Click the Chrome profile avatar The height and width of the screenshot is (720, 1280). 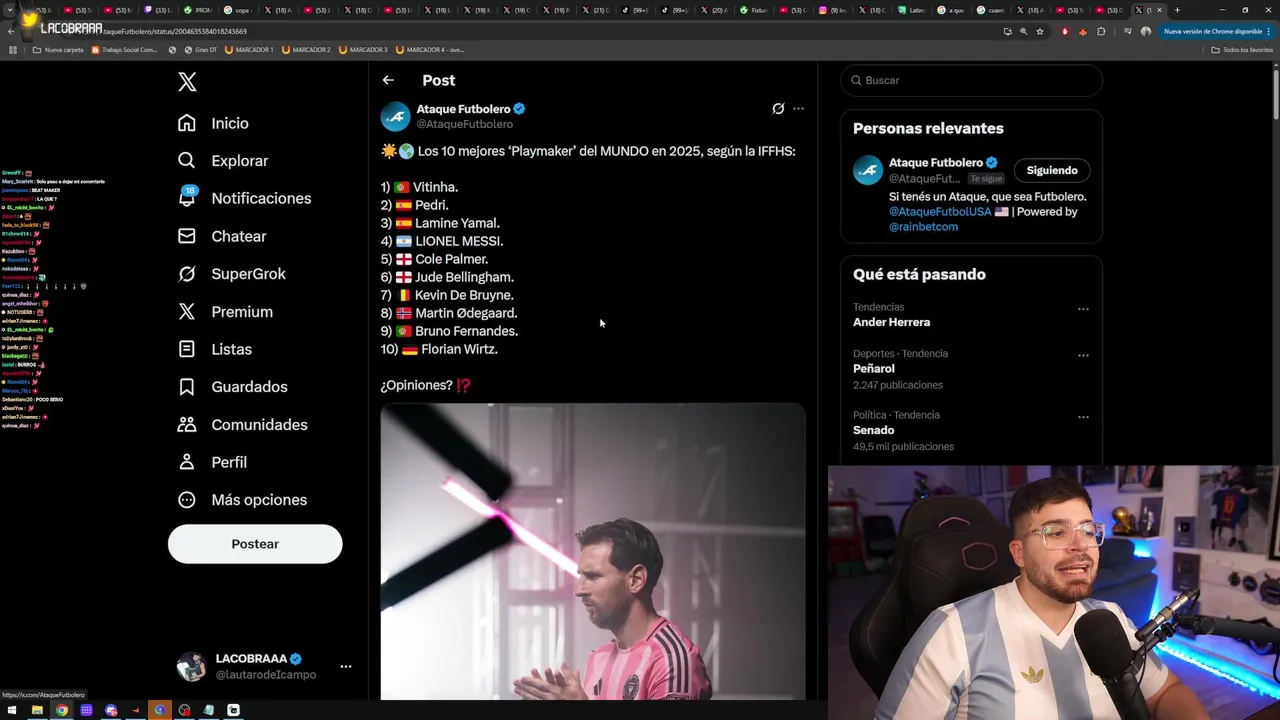(1146, 31)
